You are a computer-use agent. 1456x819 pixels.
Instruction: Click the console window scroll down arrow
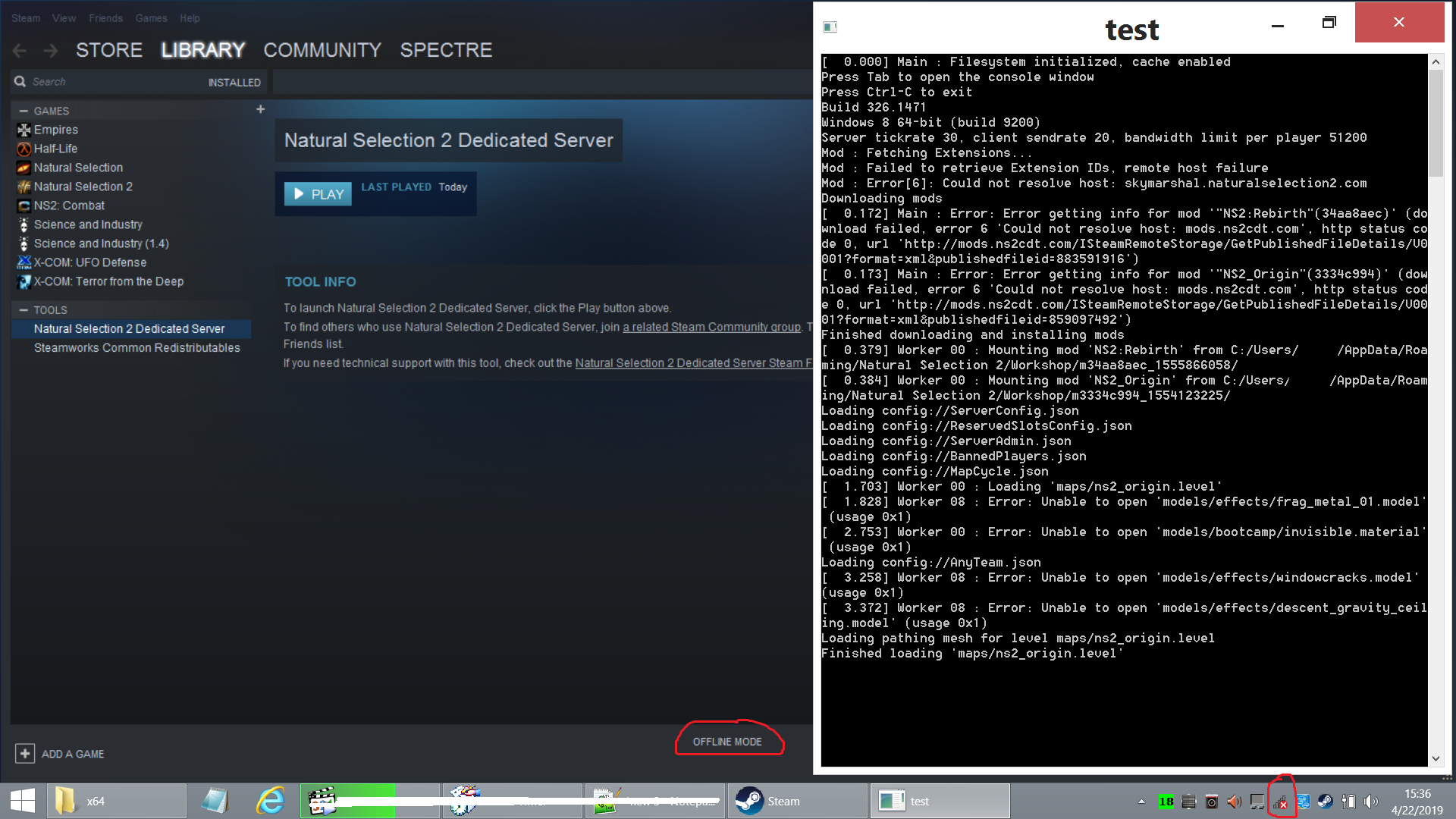coord(1435,758)
